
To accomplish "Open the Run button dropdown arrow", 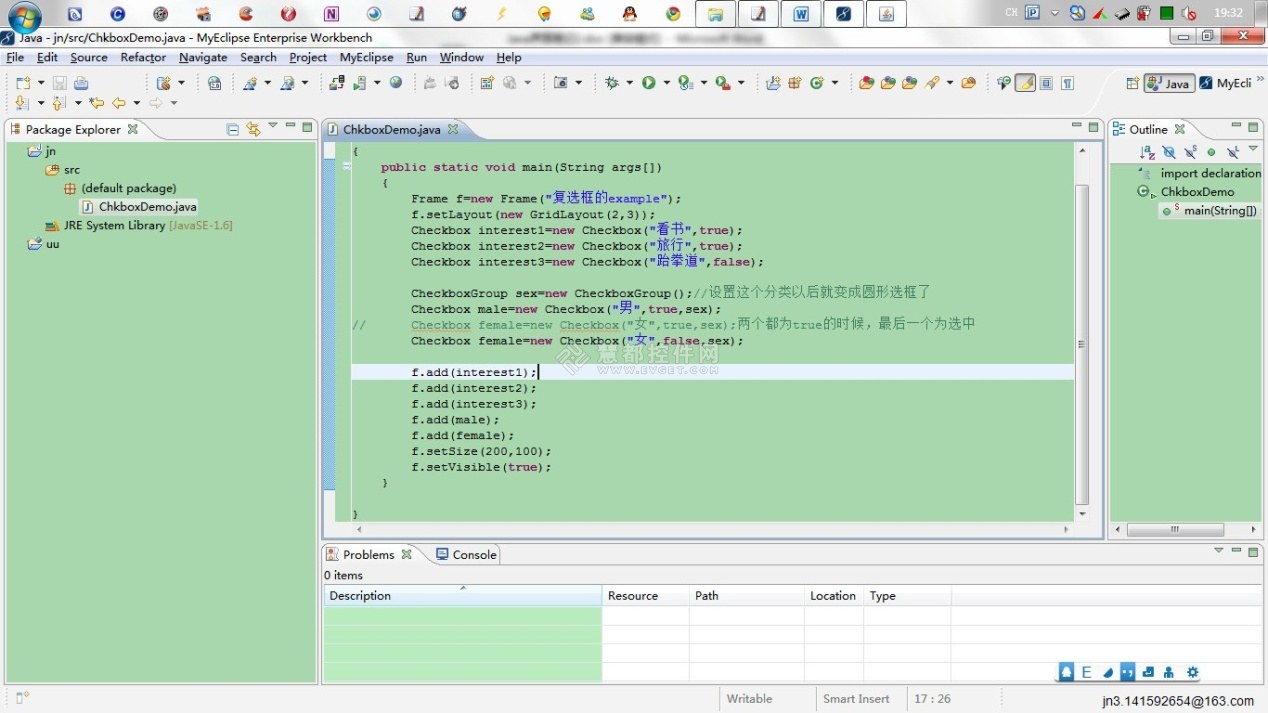I will click(x=666, y=83).
